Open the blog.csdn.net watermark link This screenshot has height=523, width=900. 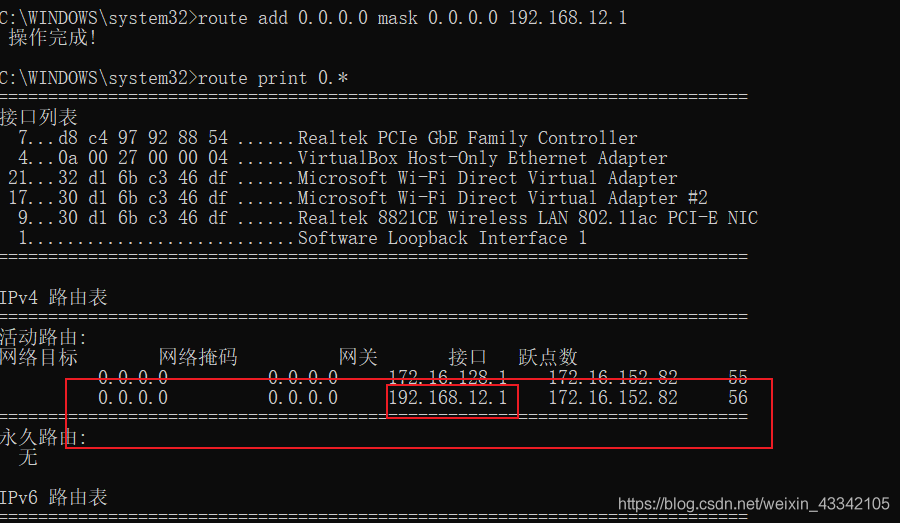pyautogui.click(x=753, y=504)
